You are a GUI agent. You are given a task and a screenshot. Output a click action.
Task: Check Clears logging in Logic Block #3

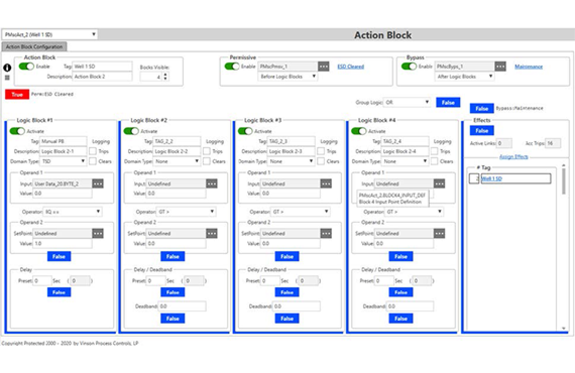click(x=321, y=161)
